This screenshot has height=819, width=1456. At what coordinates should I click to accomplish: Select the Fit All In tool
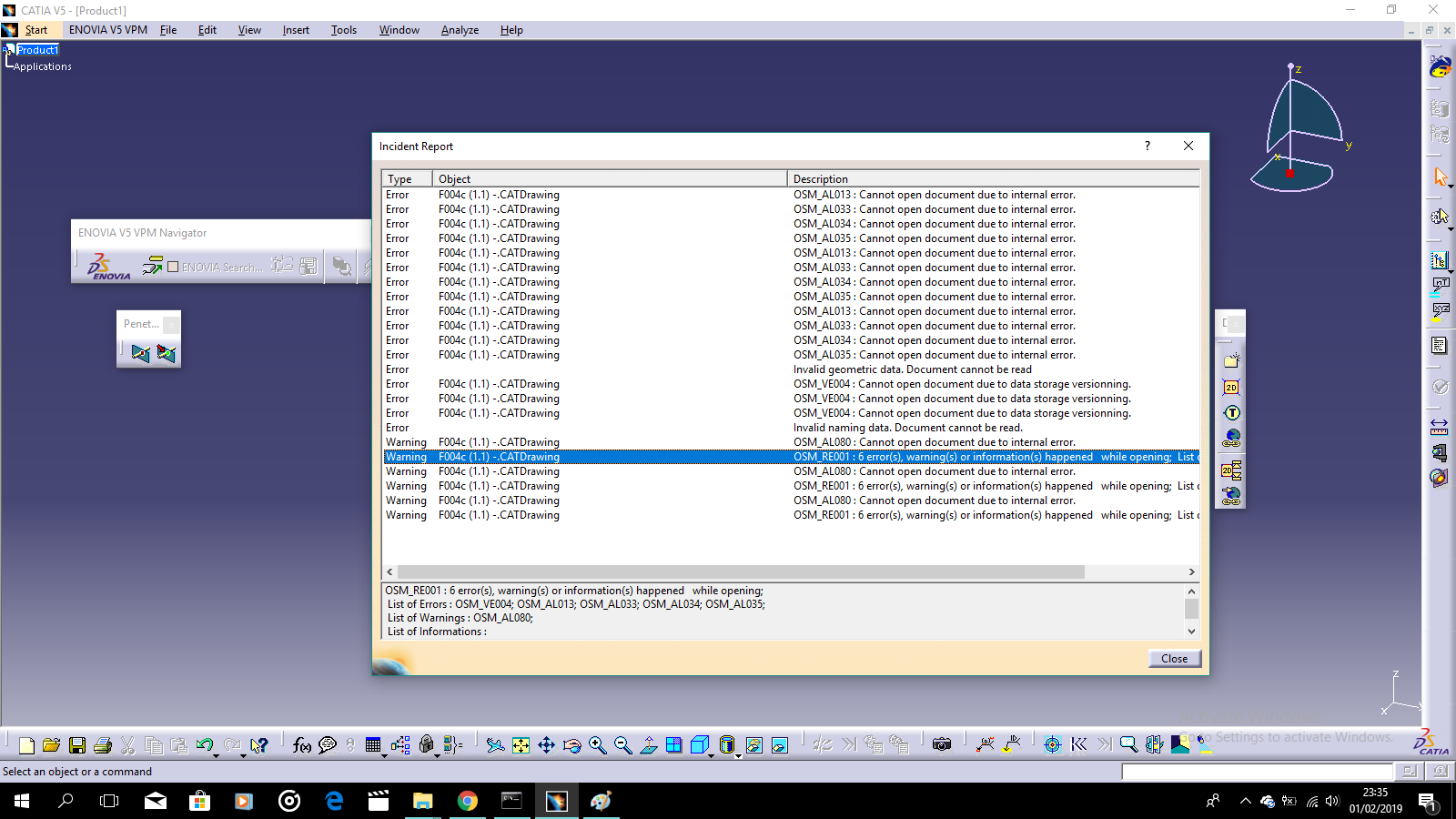[521, 745]
